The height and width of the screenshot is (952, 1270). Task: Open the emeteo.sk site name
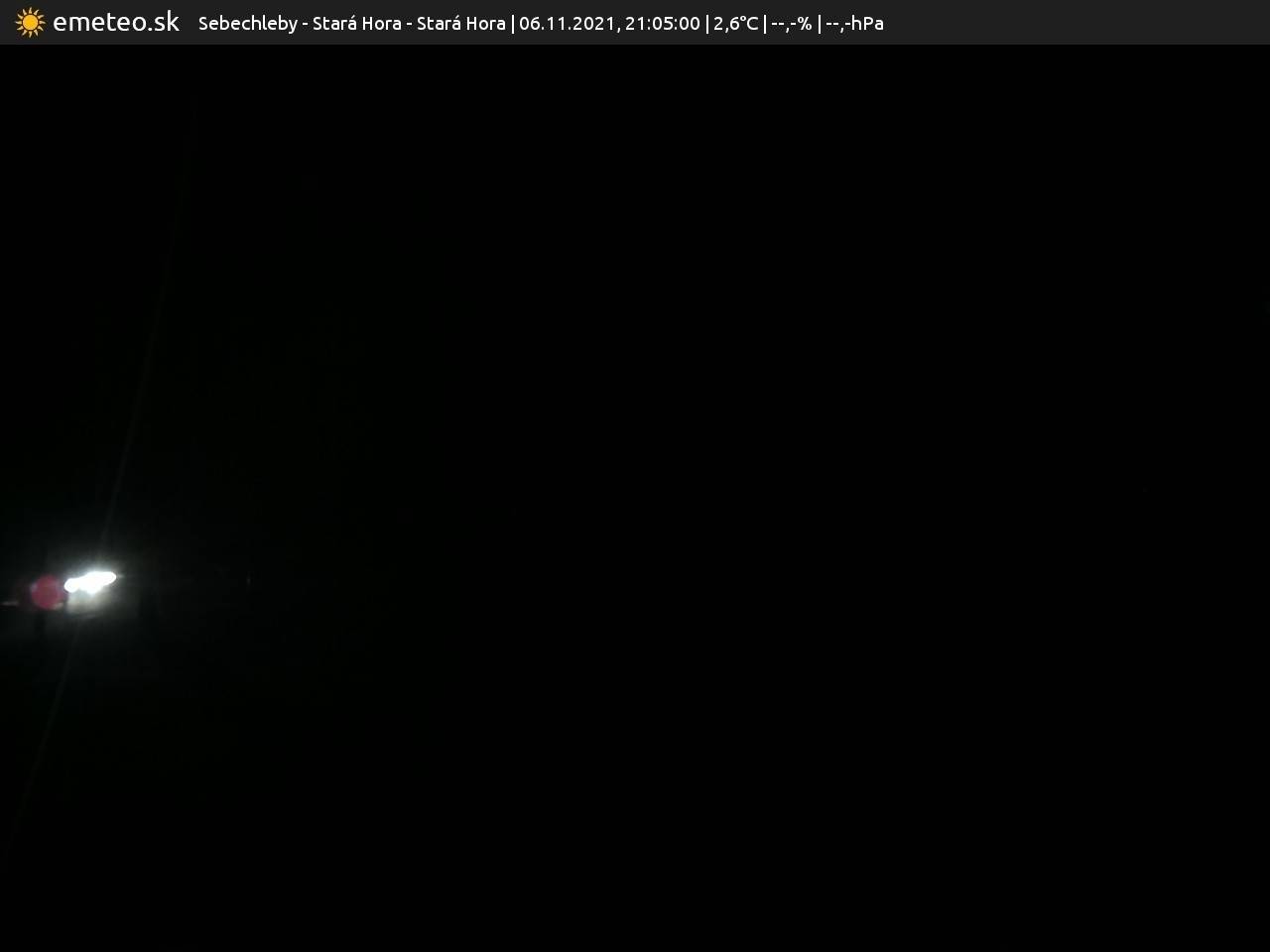coord(116,22)
